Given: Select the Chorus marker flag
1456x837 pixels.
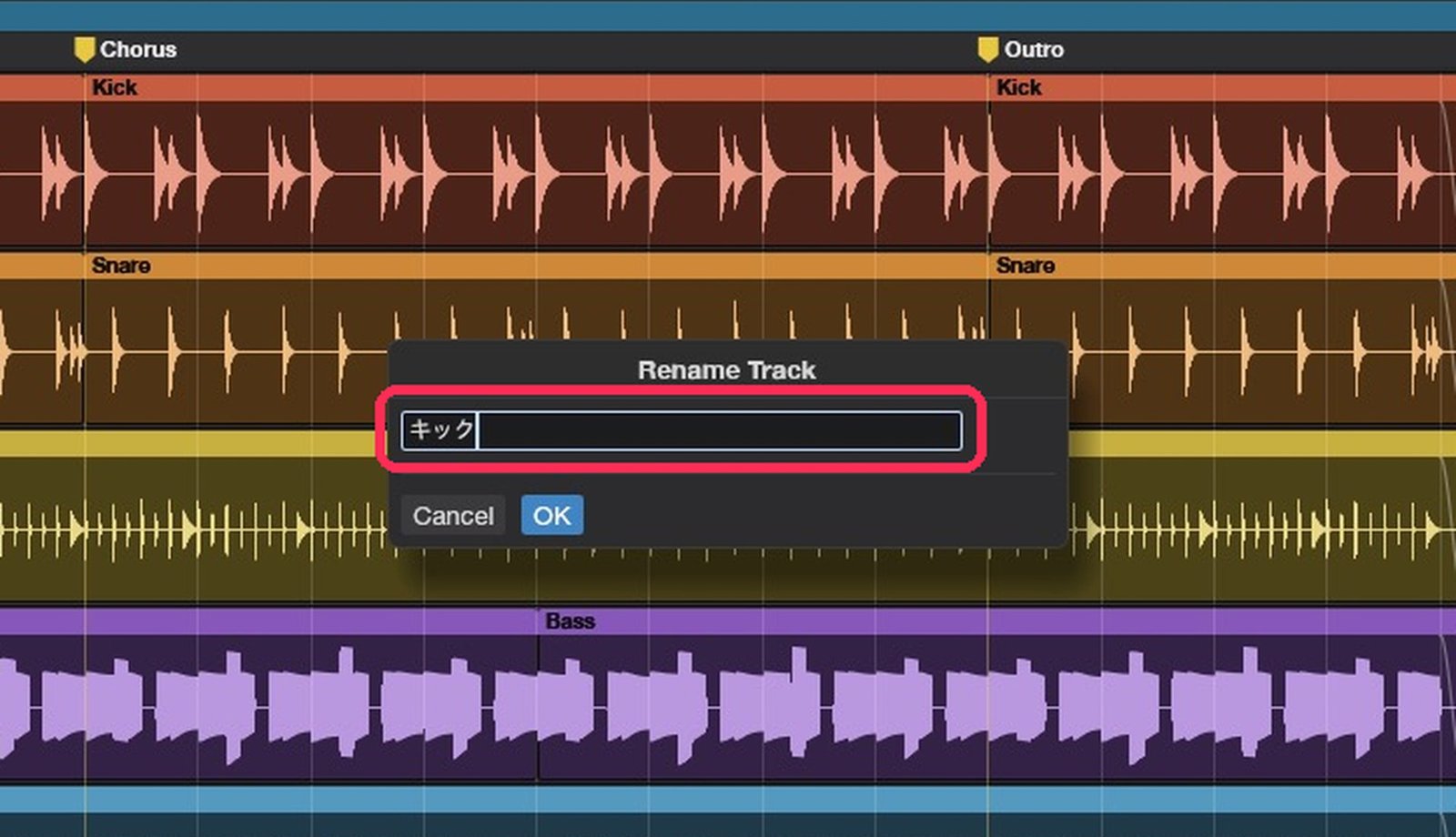Looking at the screenshot, I should [x=84, y=49].
